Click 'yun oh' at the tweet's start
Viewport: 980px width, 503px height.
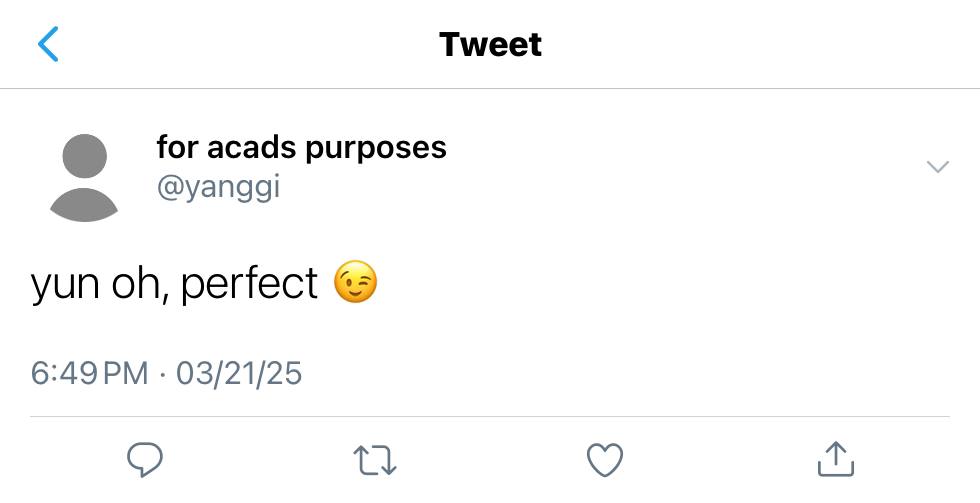(98, 283)
